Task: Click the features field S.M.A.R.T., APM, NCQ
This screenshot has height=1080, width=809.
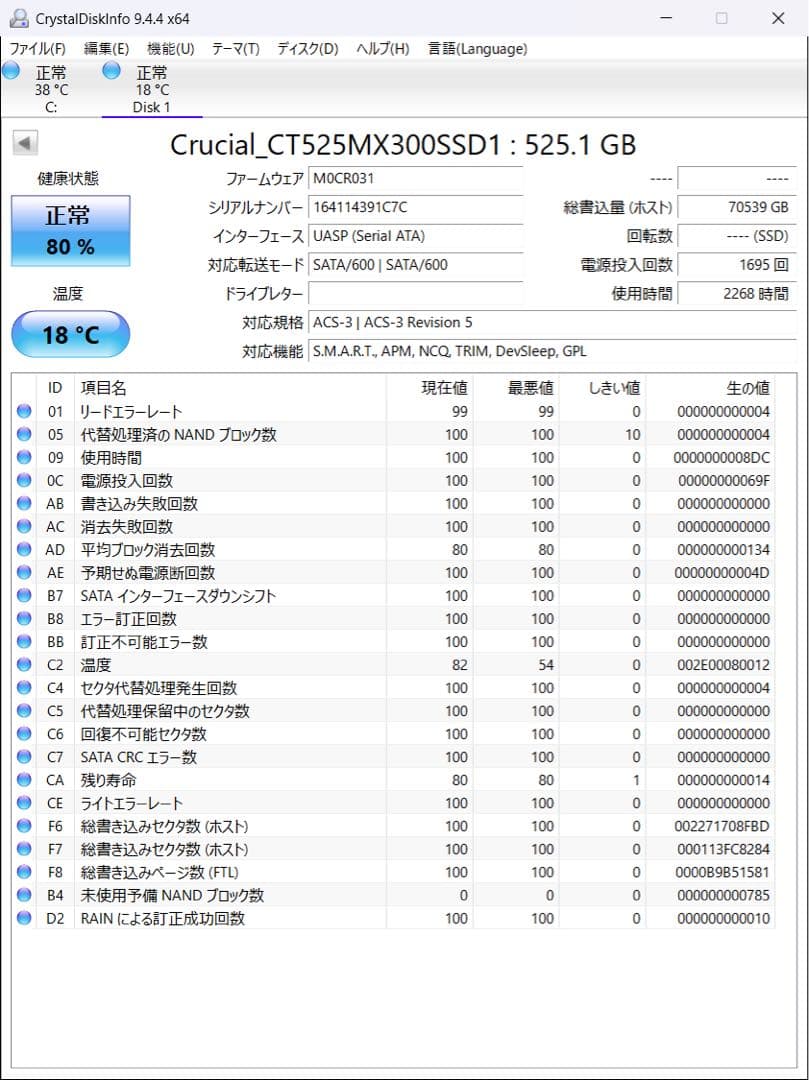Action: point(552,351)
